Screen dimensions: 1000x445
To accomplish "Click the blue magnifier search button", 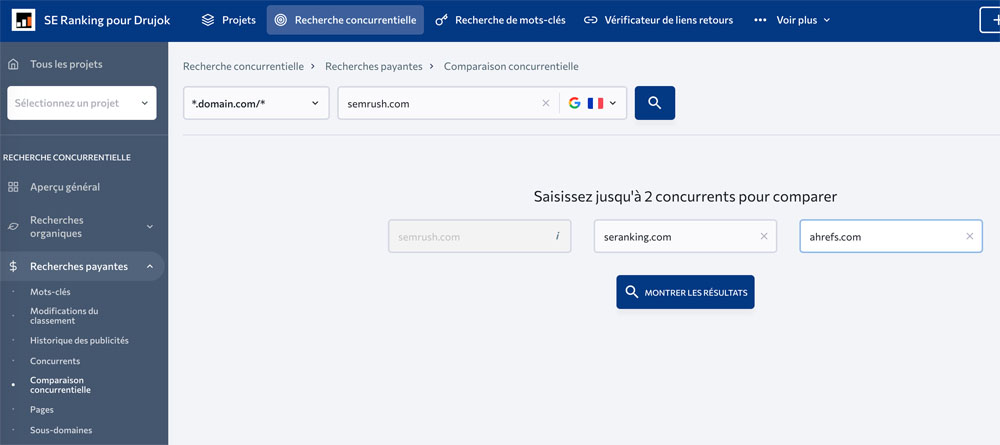I will pyautogui.click(x=655, y=103).
